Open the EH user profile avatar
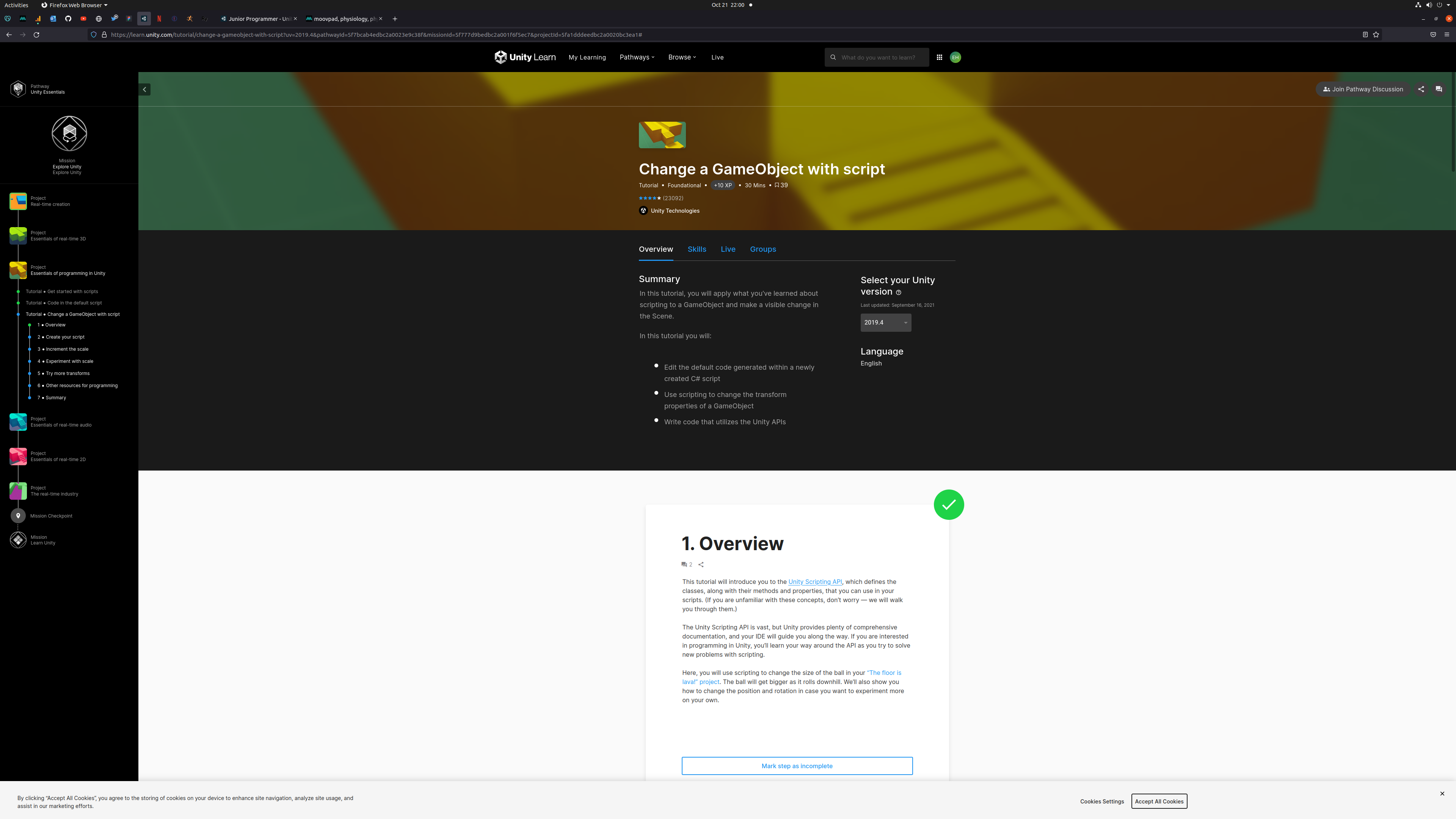The image size is (1456, 819). (955, 57)
